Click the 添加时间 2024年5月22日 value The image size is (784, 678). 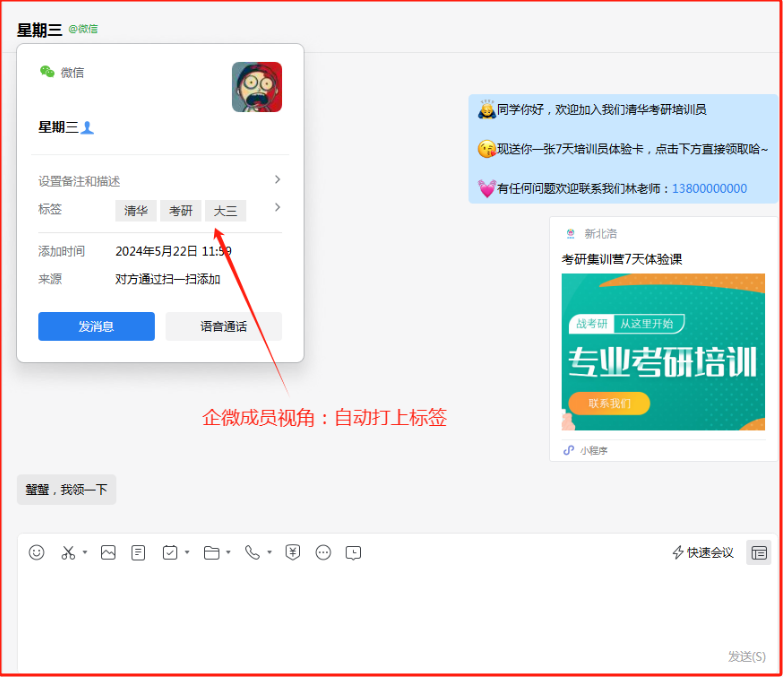coord(174,251)
